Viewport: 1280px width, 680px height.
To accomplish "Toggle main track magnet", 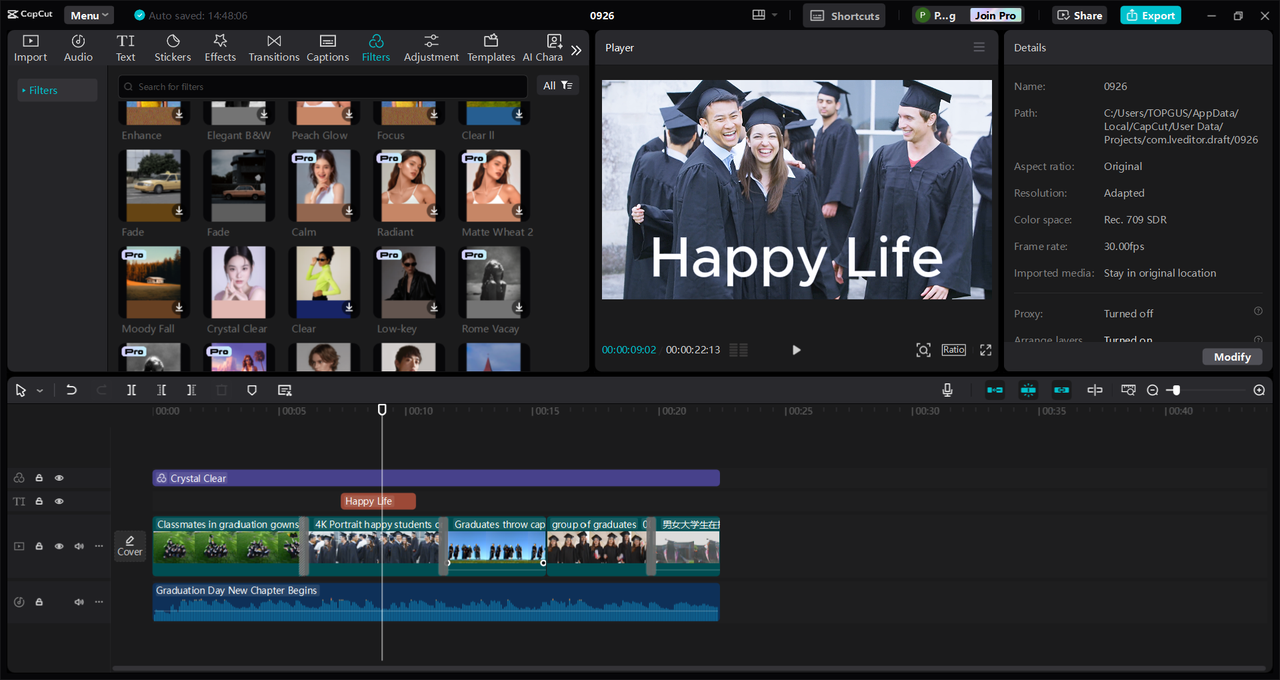I will pyautogui.click(x=995, y=390).
